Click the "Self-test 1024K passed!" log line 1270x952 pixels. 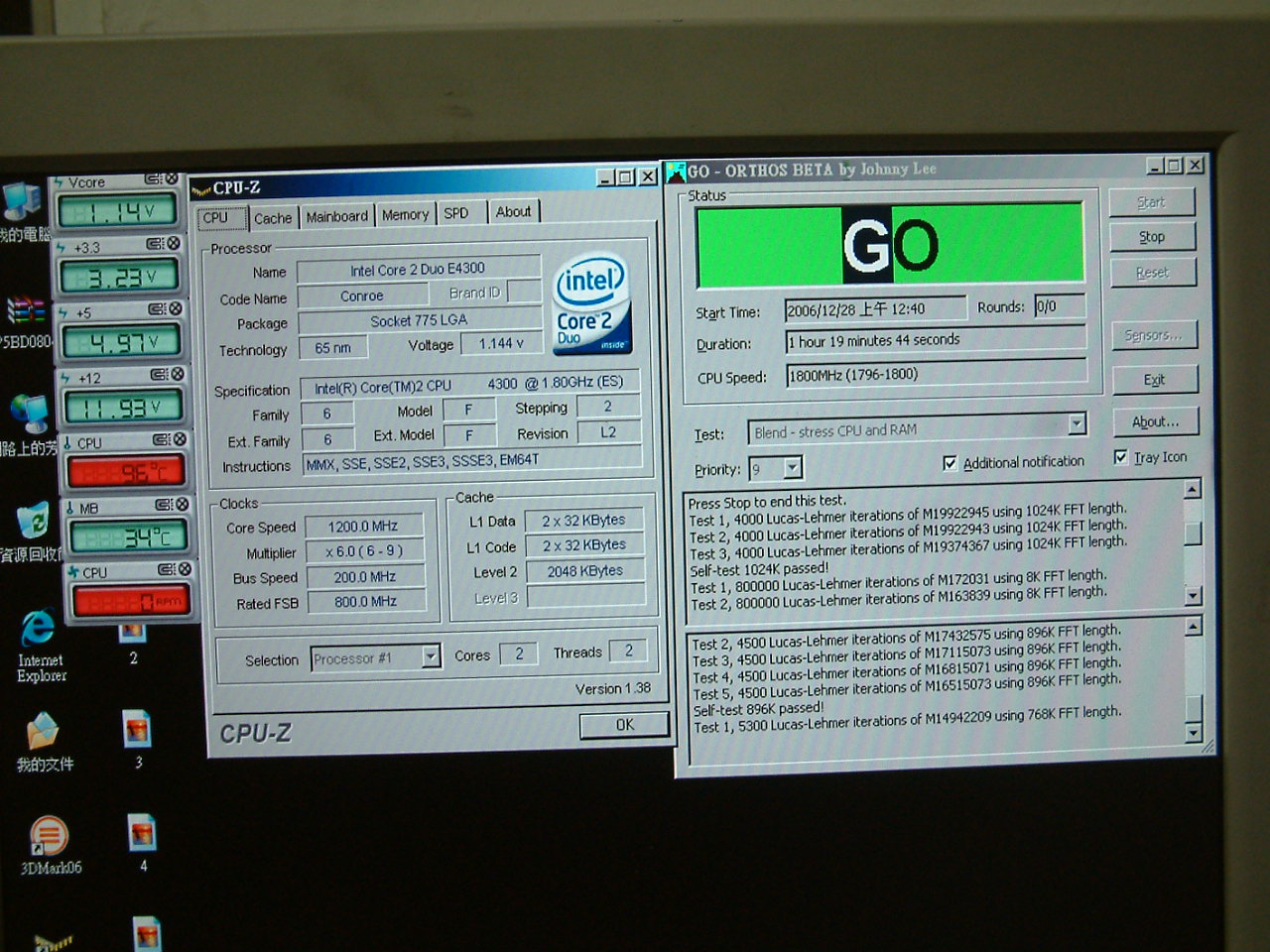pos(759,569)
